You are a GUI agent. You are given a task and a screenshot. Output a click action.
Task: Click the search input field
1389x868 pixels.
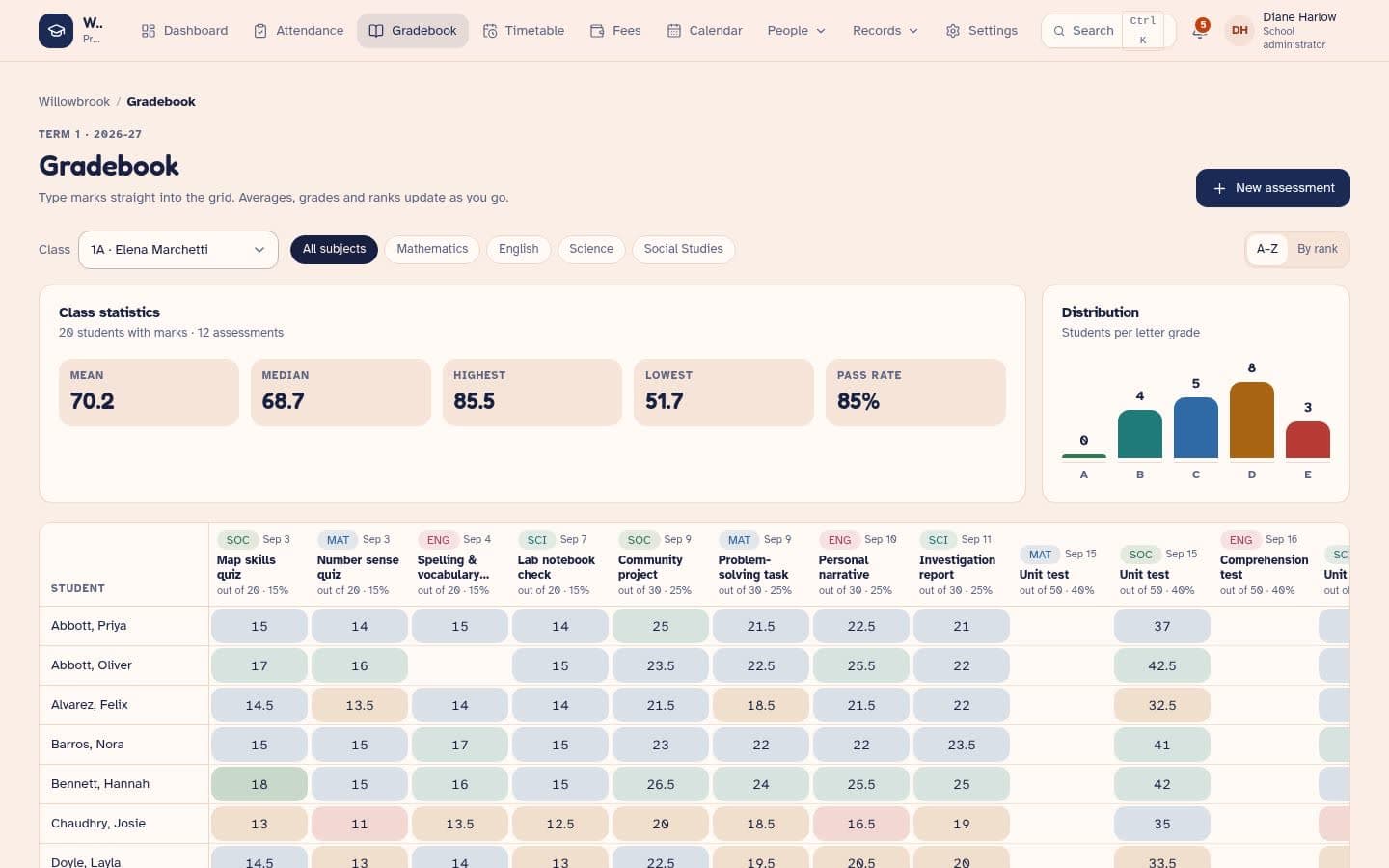pyautogui.click(x=1107, y=31)
